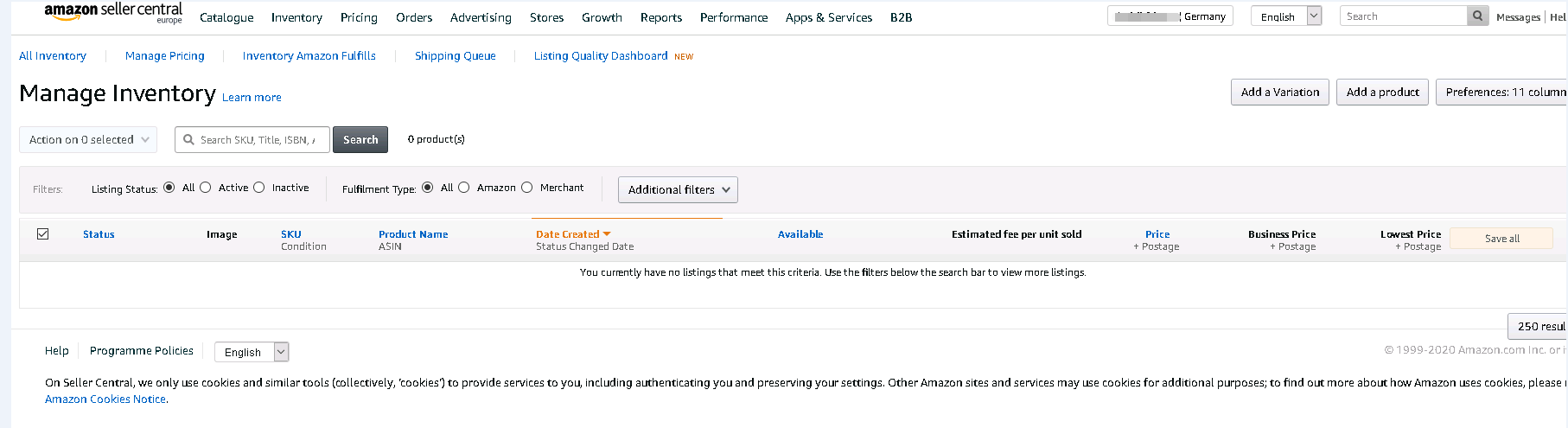Image resolution: width=1568 pixels, height=428 pixels.
Task: Click the inventory Search button
Action: [x=360, y=139]
